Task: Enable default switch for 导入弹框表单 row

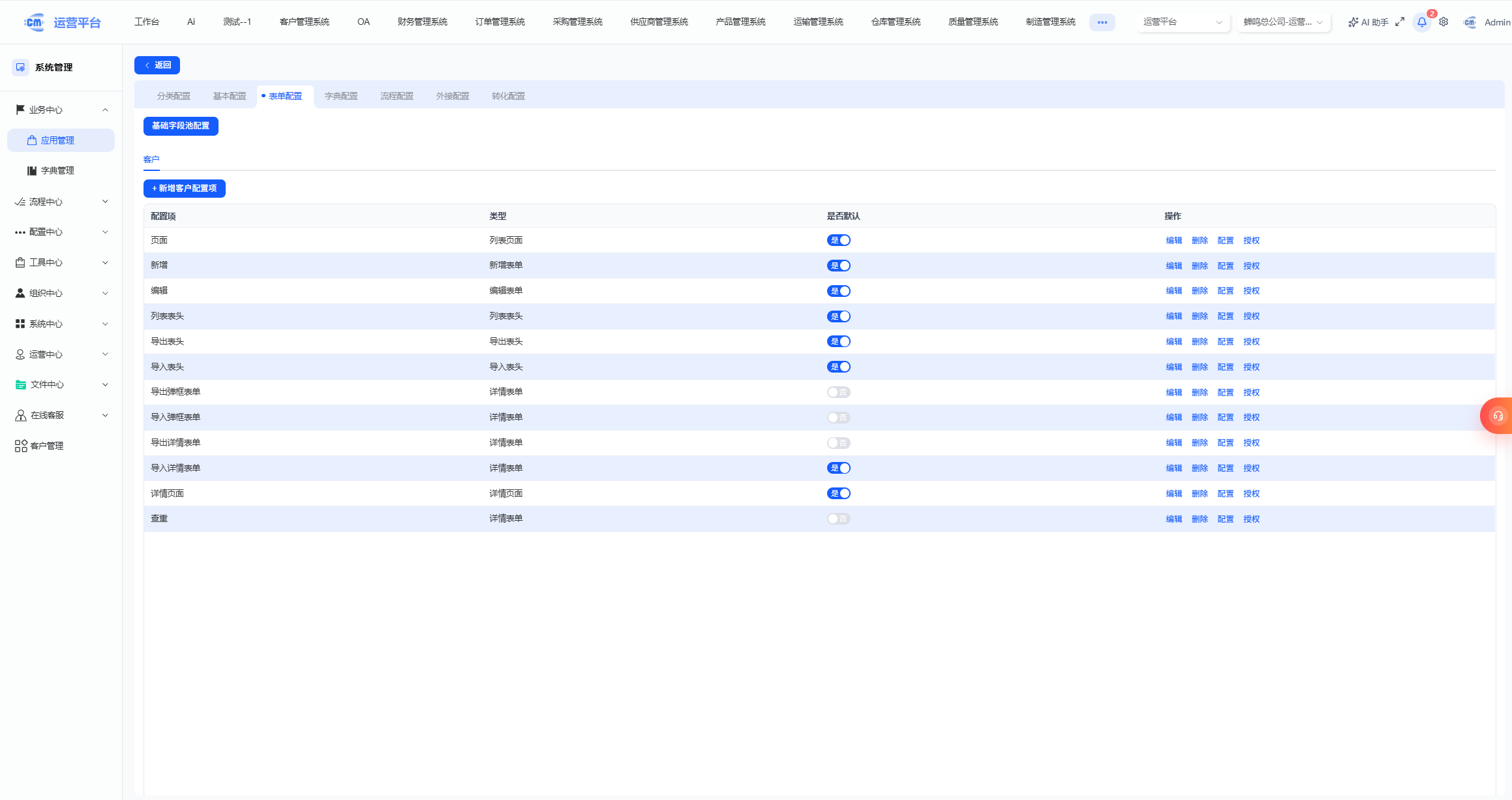Action: click(839, 418)
